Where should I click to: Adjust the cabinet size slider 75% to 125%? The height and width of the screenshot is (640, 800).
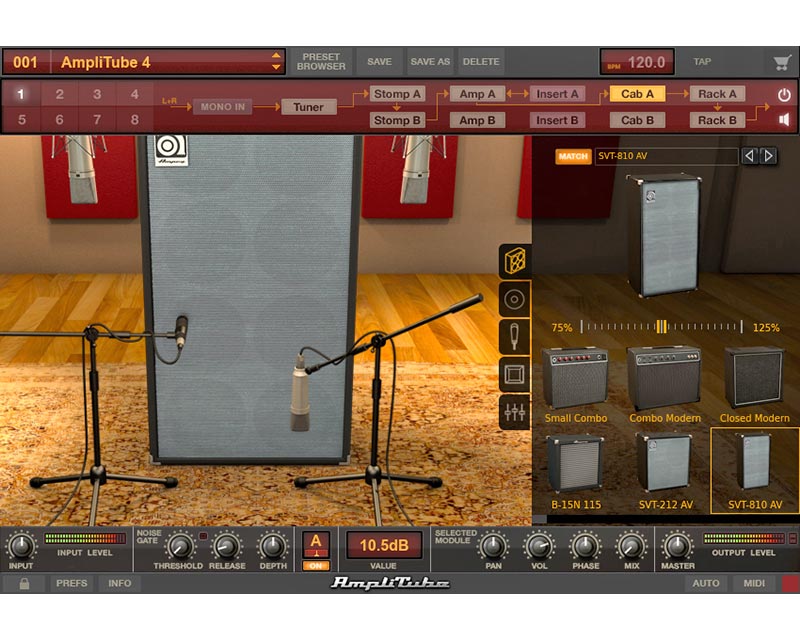(x=661, y=327)
